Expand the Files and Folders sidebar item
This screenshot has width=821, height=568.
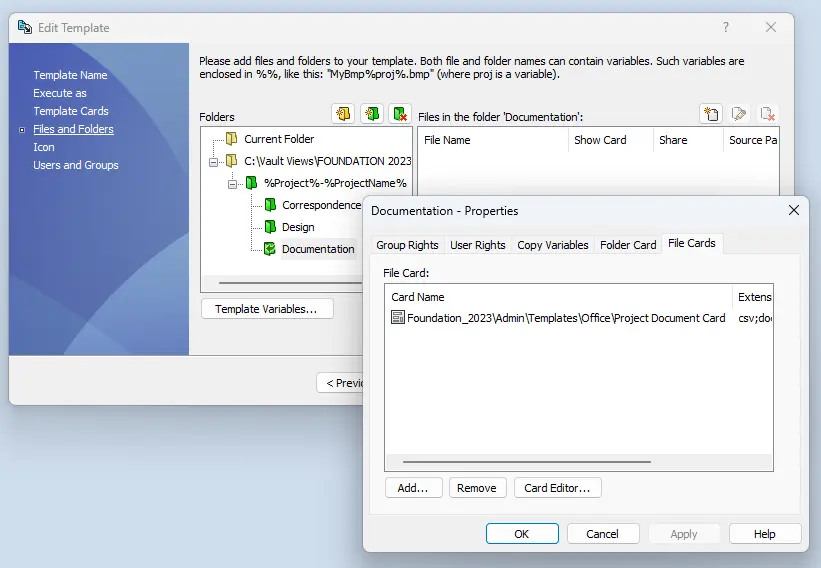[x=22, y=130]
